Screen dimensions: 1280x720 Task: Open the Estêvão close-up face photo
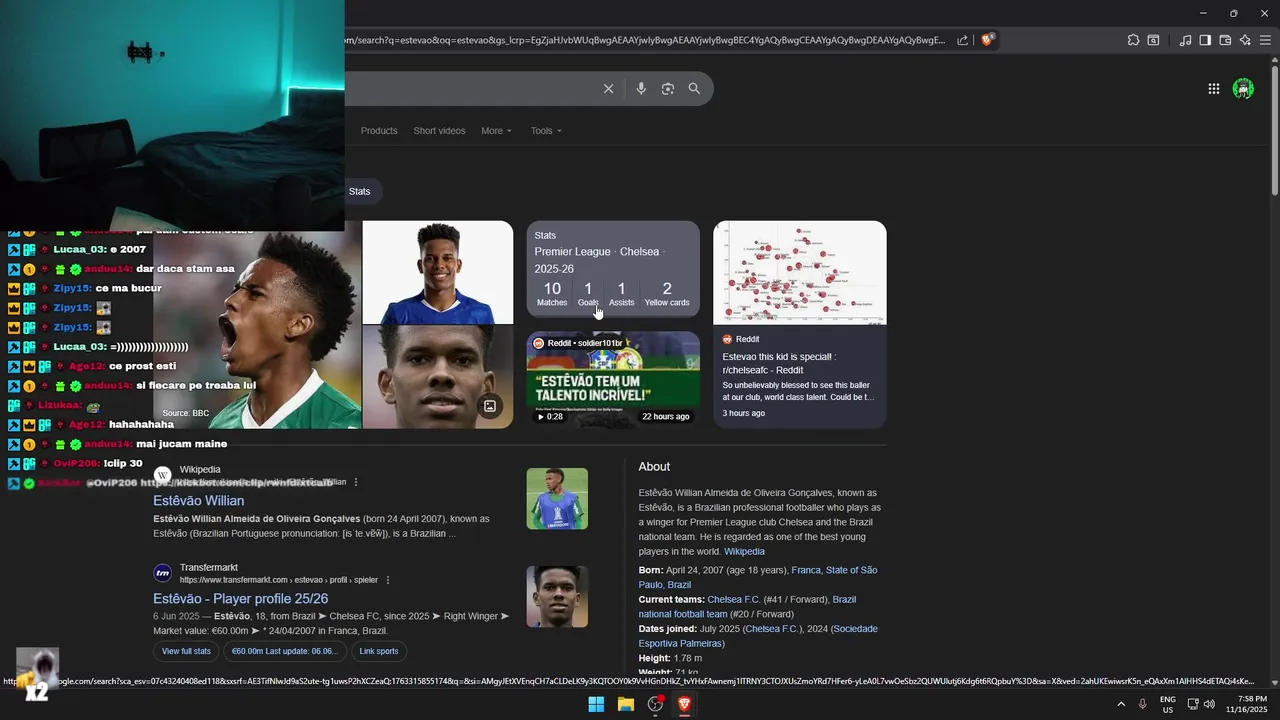coord(438,377)
